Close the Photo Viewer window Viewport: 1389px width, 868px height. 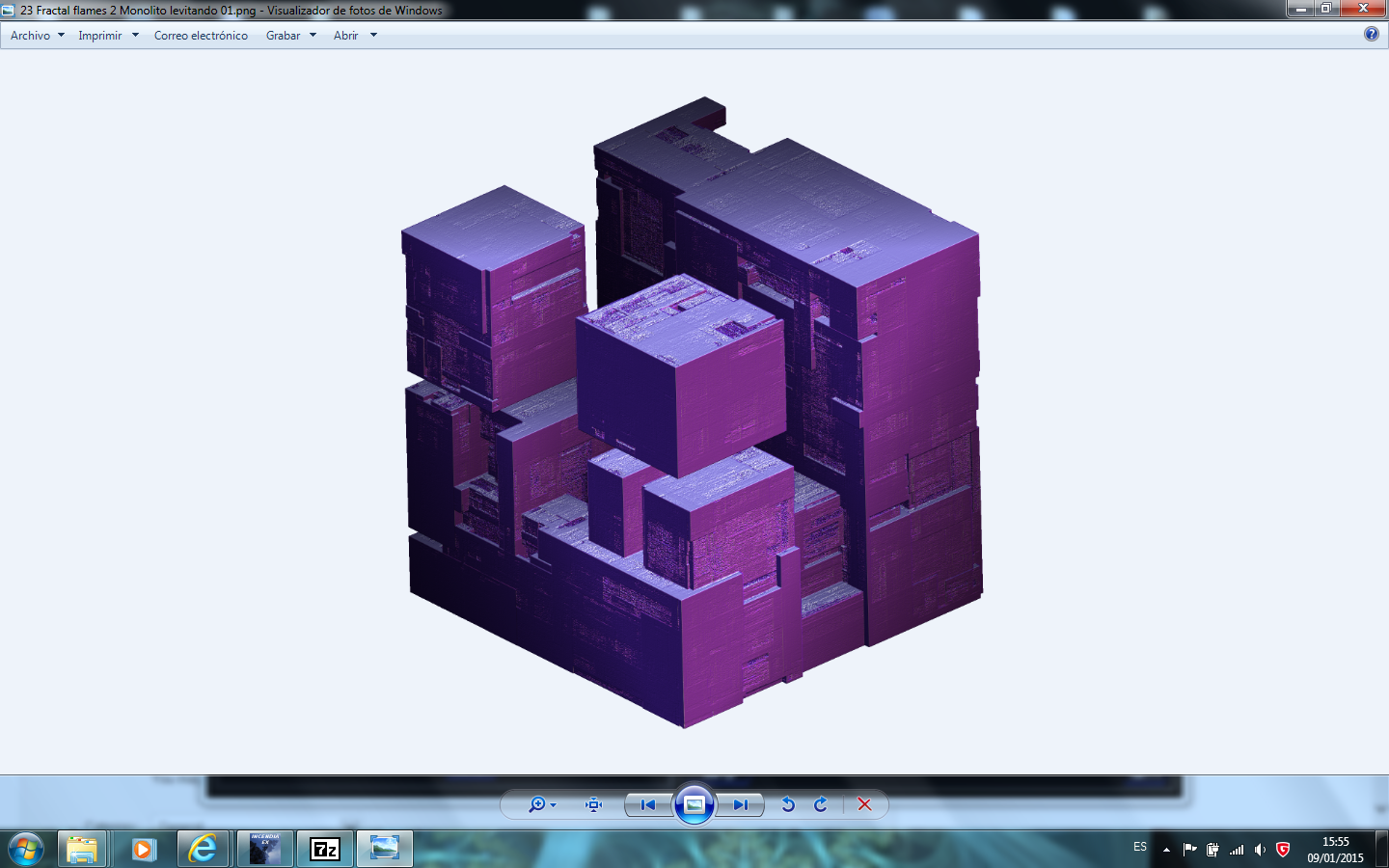(x=1363, y=9)
